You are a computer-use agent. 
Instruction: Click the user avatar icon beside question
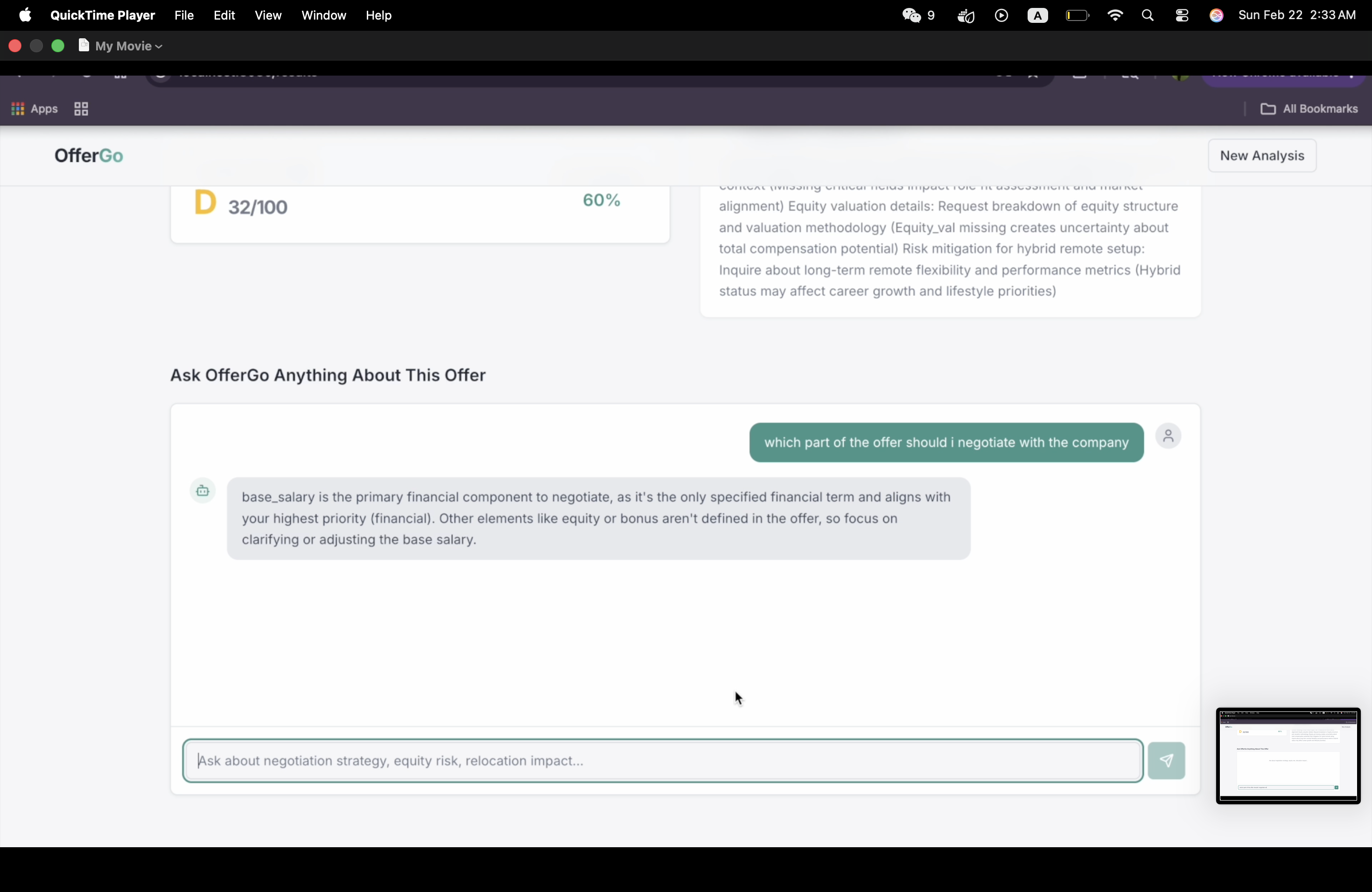pyautogui.click(x=1168, y=436)
